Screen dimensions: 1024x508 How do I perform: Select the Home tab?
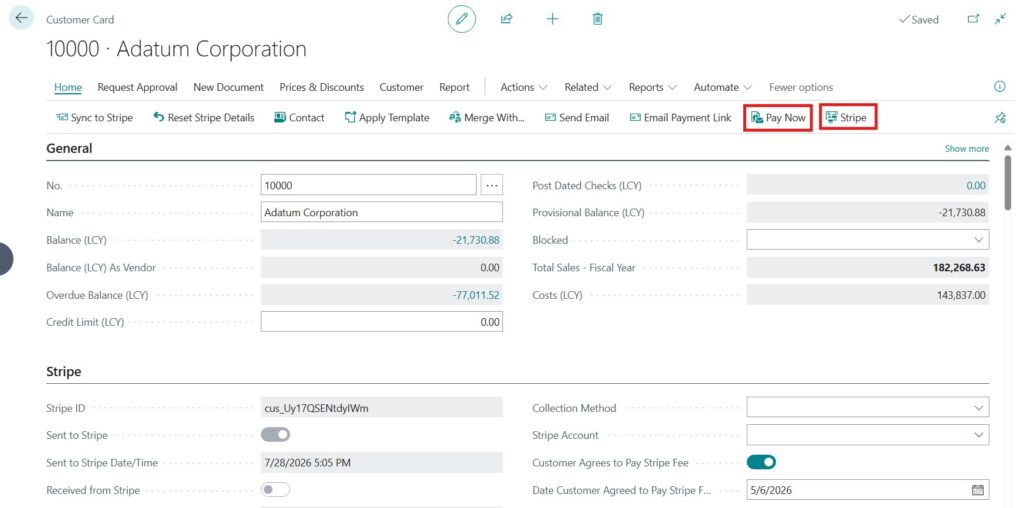[x=68, y=87]
